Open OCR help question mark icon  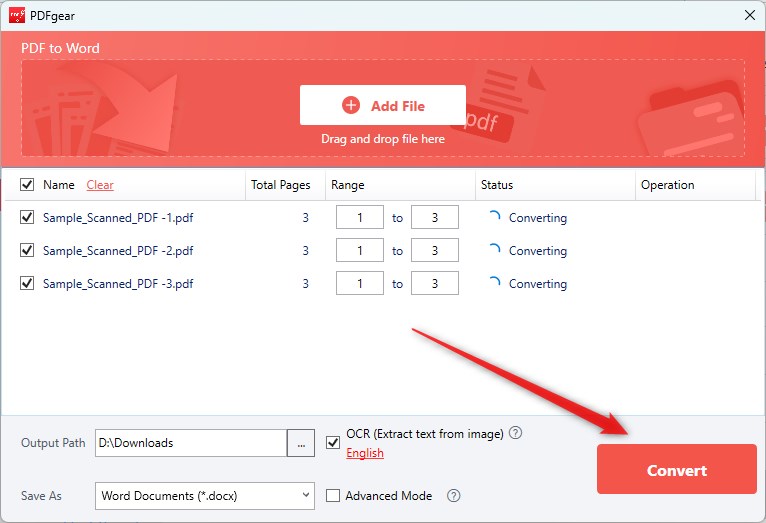515,433
